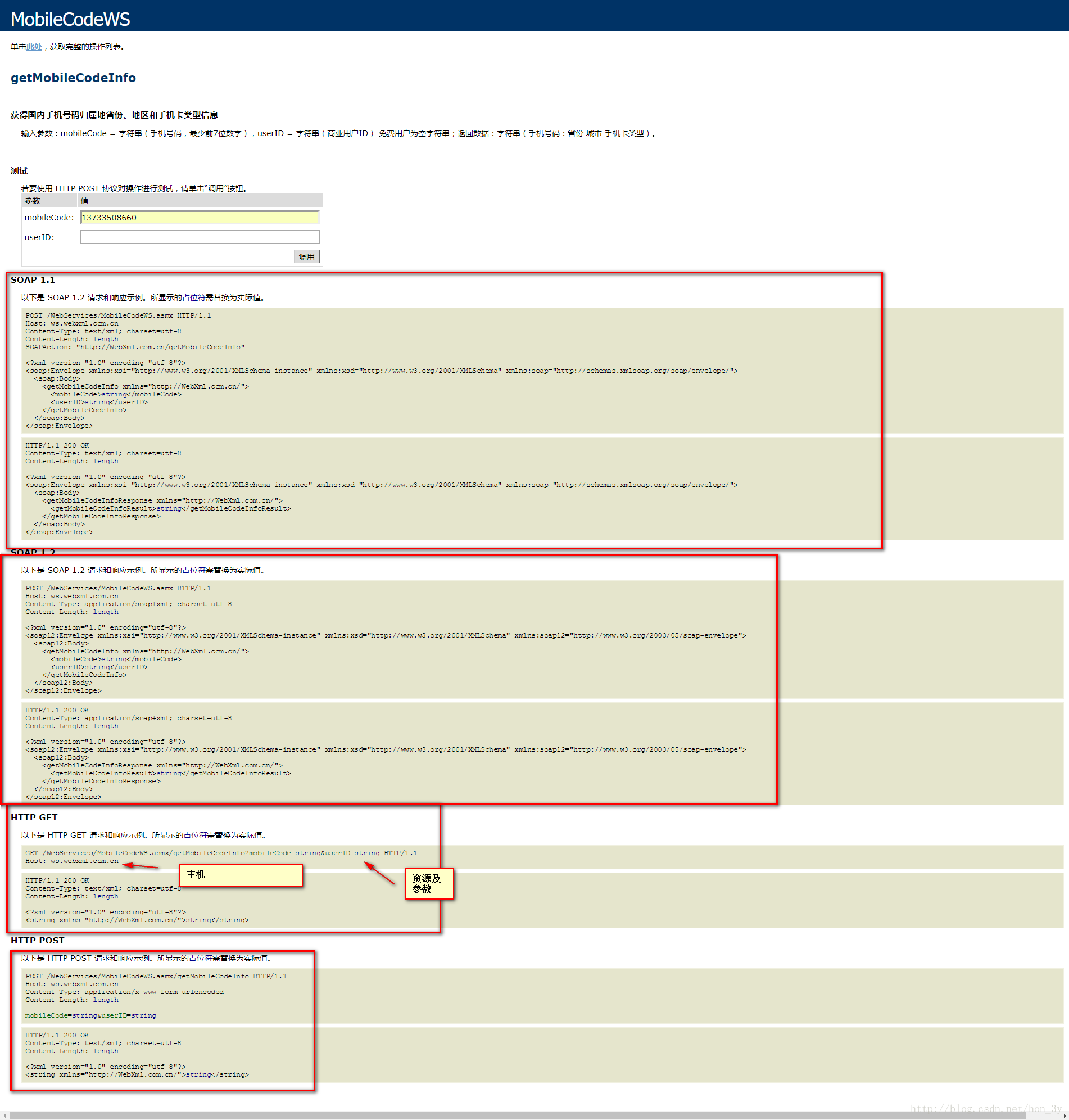
Task: Click the 测试 heading
Action: (19, 170)
